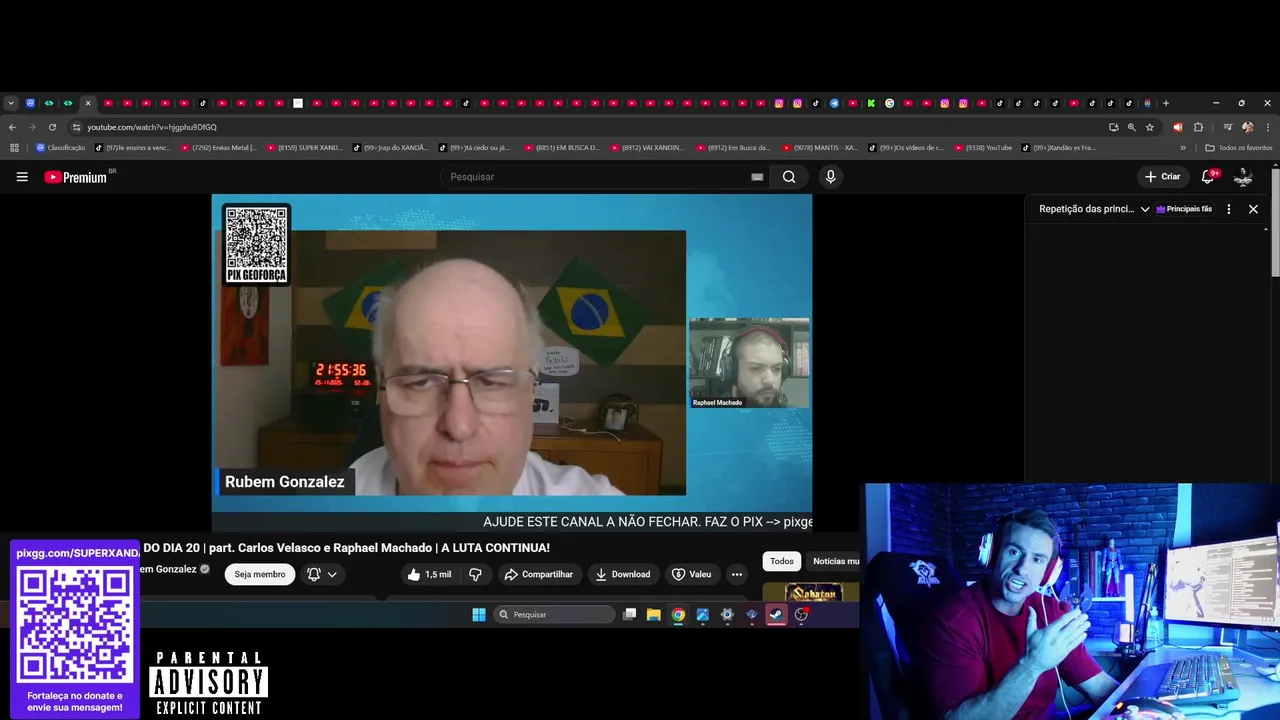Image resolution: width=1280 pixels, height=720 pixels.
Task: Open '(9338) YouTube' bookmark
Action: tap(983, 148)
